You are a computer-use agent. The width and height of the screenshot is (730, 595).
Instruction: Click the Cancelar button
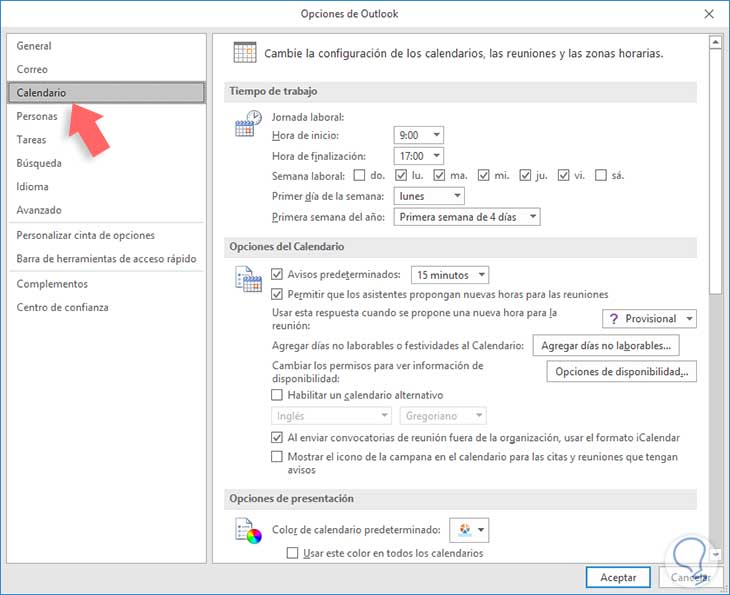coord(691,577)
